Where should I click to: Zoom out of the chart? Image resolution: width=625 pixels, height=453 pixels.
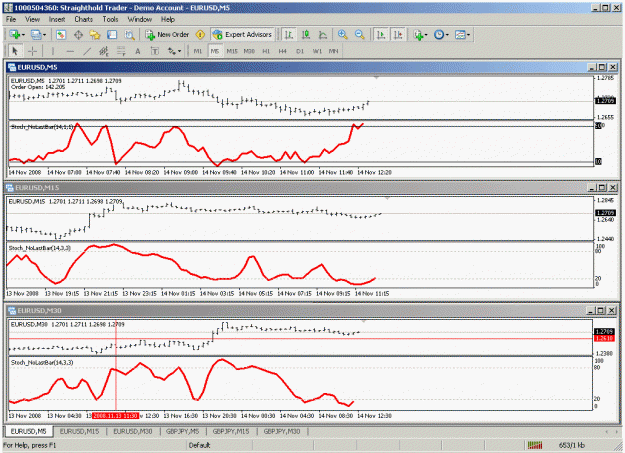click(360, 35)
